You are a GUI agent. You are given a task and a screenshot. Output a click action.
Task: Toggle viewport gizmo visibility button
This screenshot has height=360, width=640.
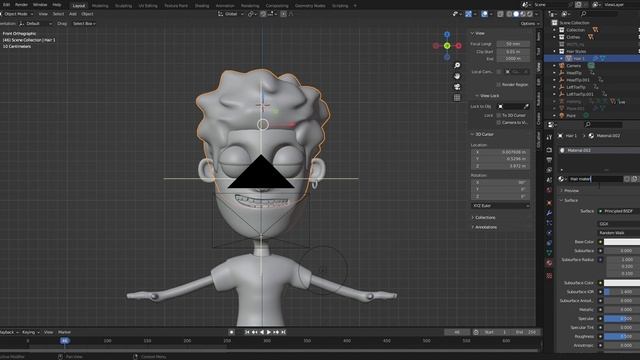(468, 14)
